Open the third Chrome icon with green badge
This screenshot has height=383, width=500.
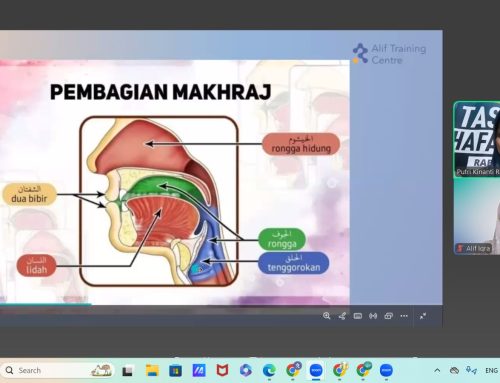[363, 370]
